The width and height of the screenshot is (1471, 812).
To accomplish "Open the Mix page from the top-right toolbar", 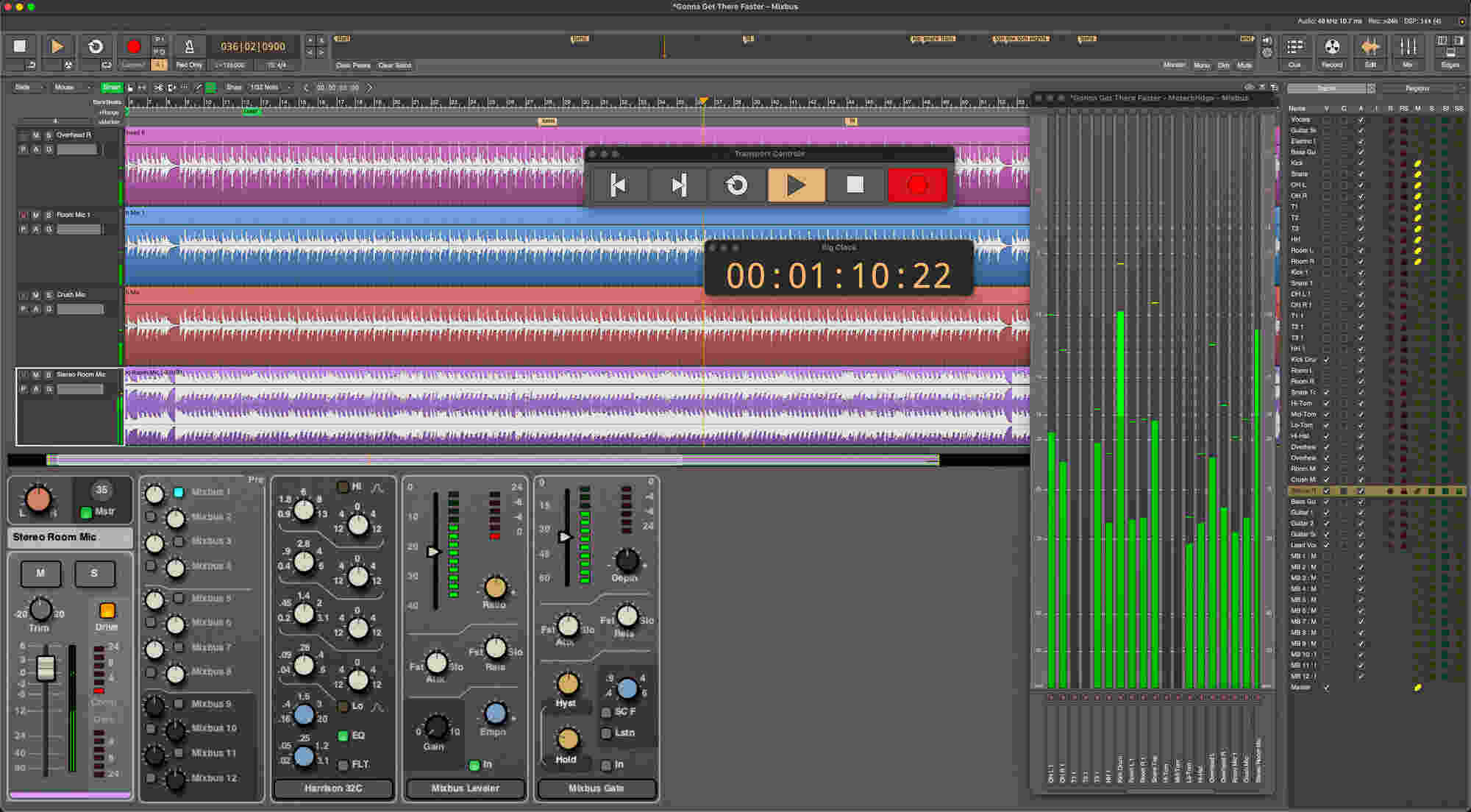I will (x=1408, y=51).
